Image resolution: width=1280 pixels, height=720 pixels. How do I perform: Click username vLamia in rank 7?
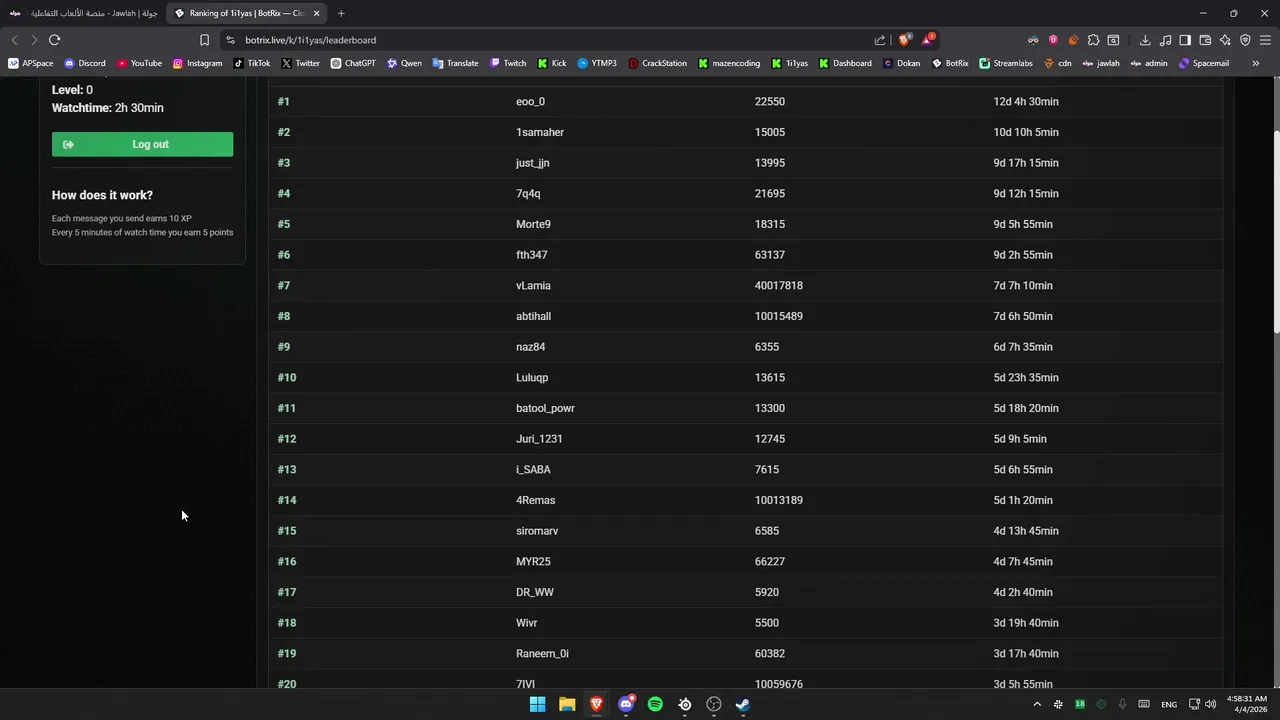(x=533, y=286)
